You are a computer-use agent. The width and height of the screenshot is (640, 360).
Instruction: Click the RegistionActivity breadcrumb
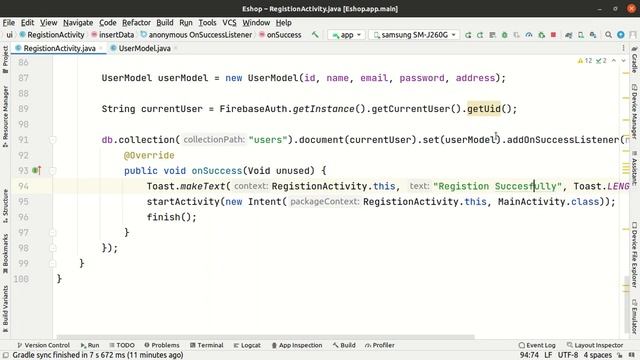click(x=52, y=35)
